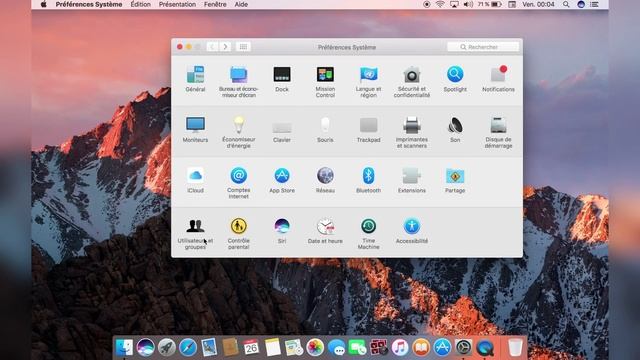Open Sécurité et confidentialité pane
640x360 pixels.
[x=411, y=82]
